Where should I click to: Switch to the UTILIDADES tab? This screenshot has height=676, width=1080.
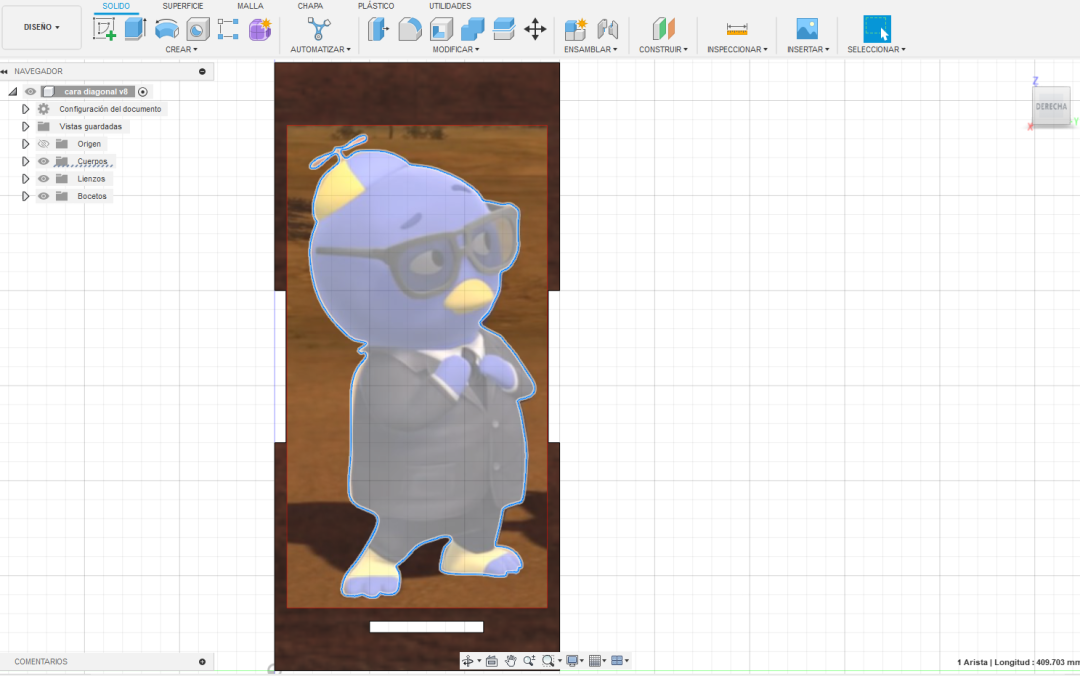[x=450, y=6]
